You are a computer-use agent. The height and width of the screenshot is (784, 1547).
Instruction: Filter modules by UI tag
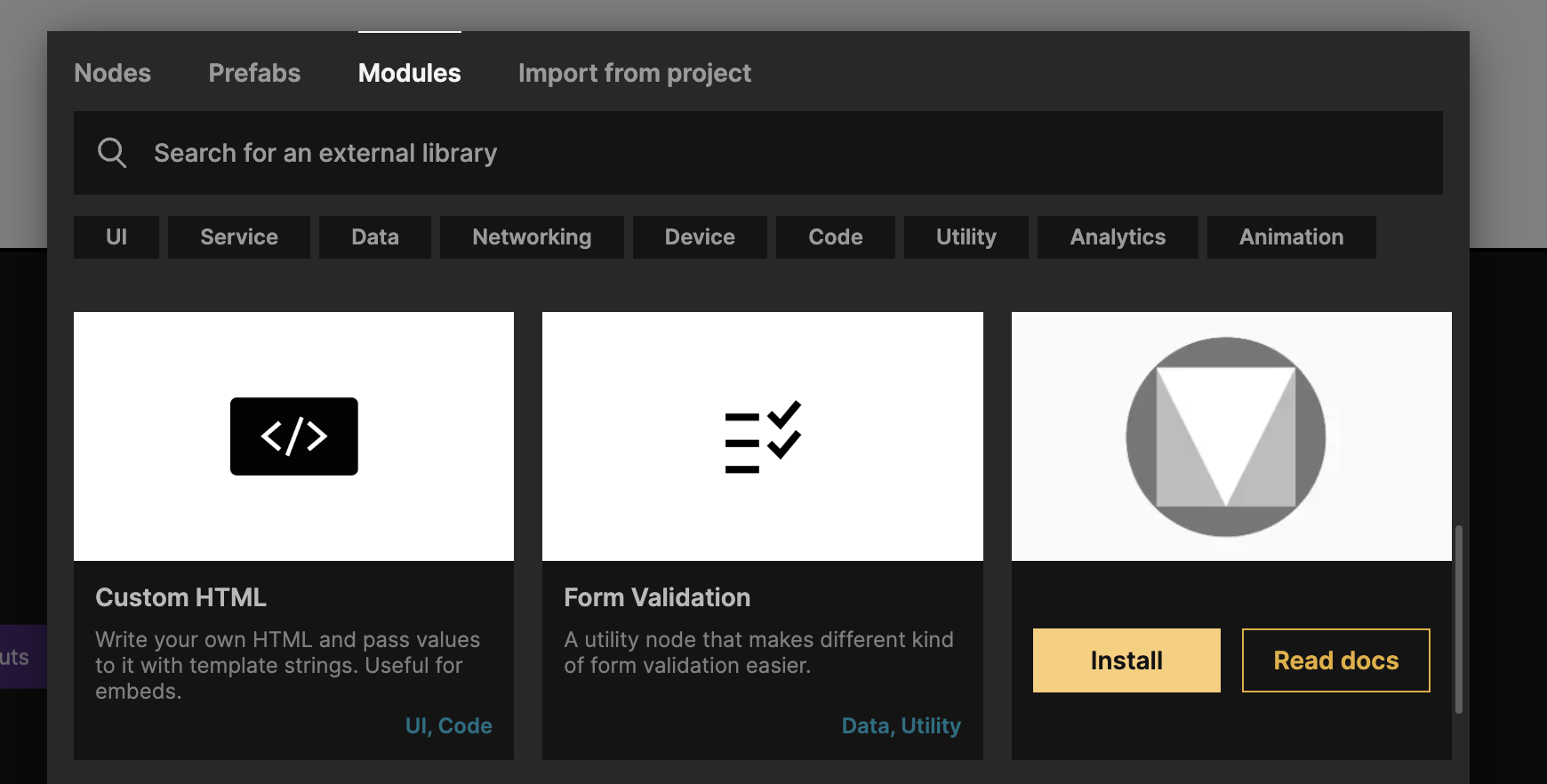tap(116, 237)
